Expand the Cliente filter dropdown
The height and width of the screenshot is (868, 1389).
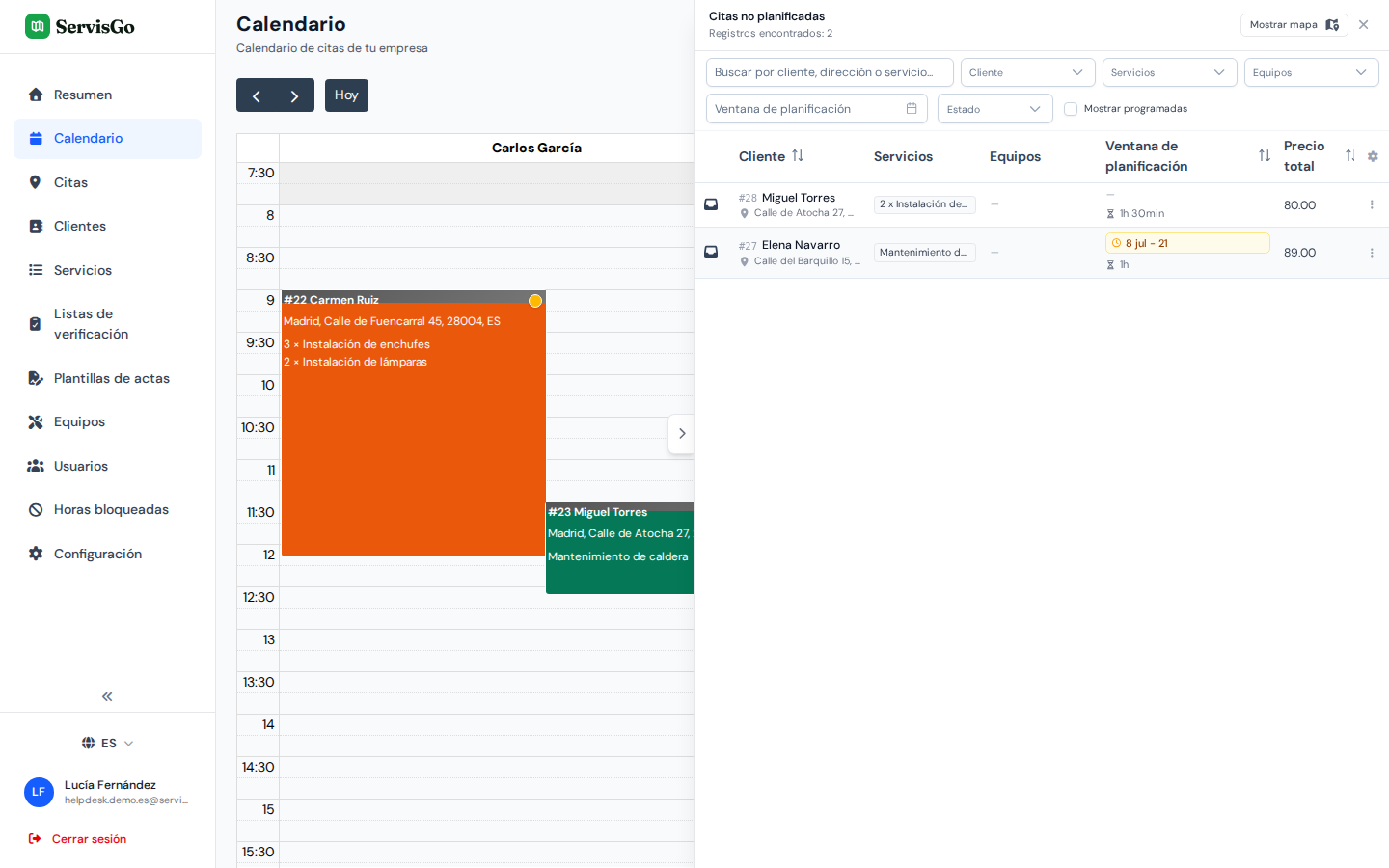coord(1028,72)
